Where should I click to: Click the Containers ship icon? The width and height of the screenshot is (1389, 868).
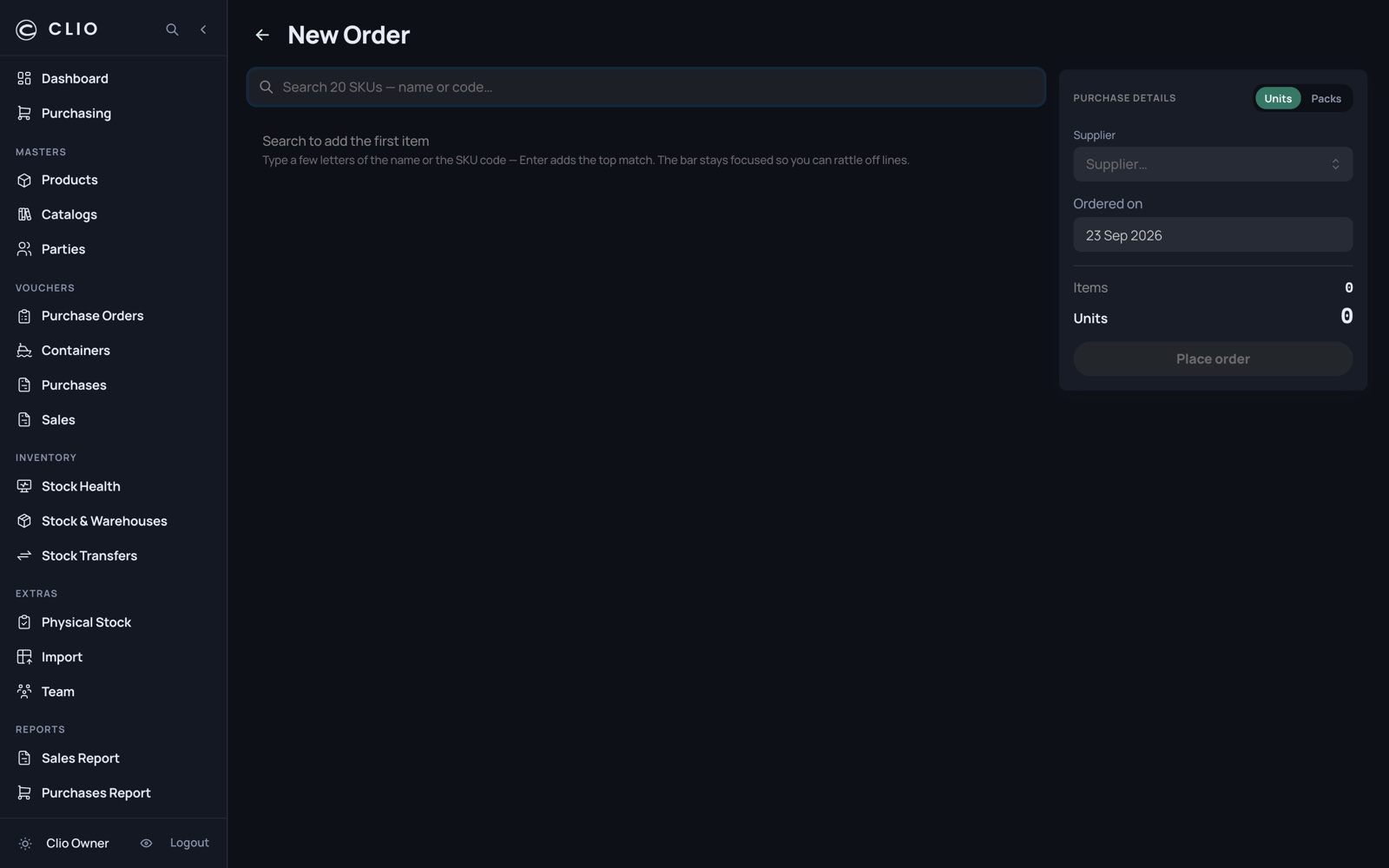(24, 351)
